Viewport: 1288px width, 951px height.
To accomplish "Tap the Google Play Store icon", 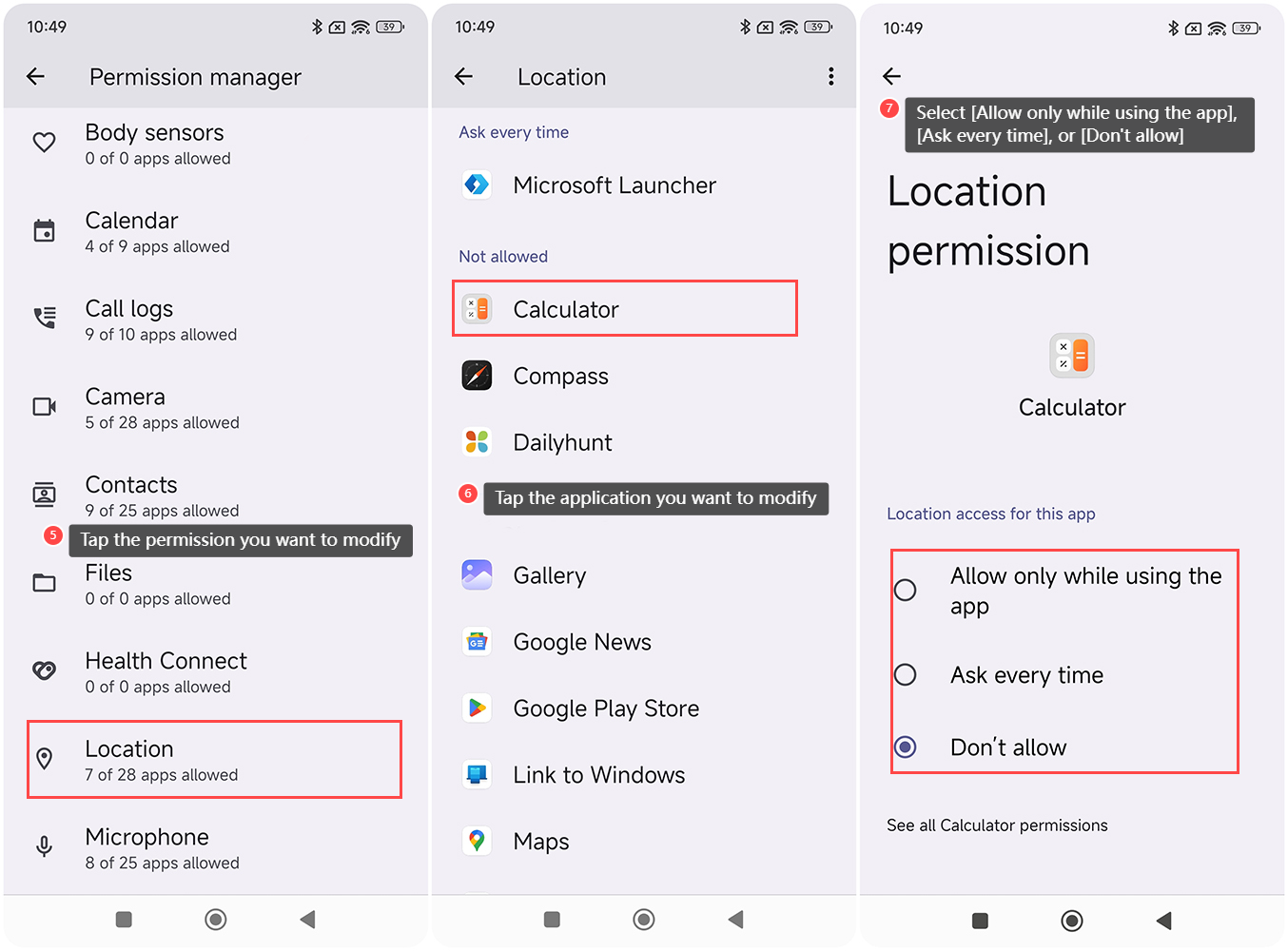I will point(477,708).
